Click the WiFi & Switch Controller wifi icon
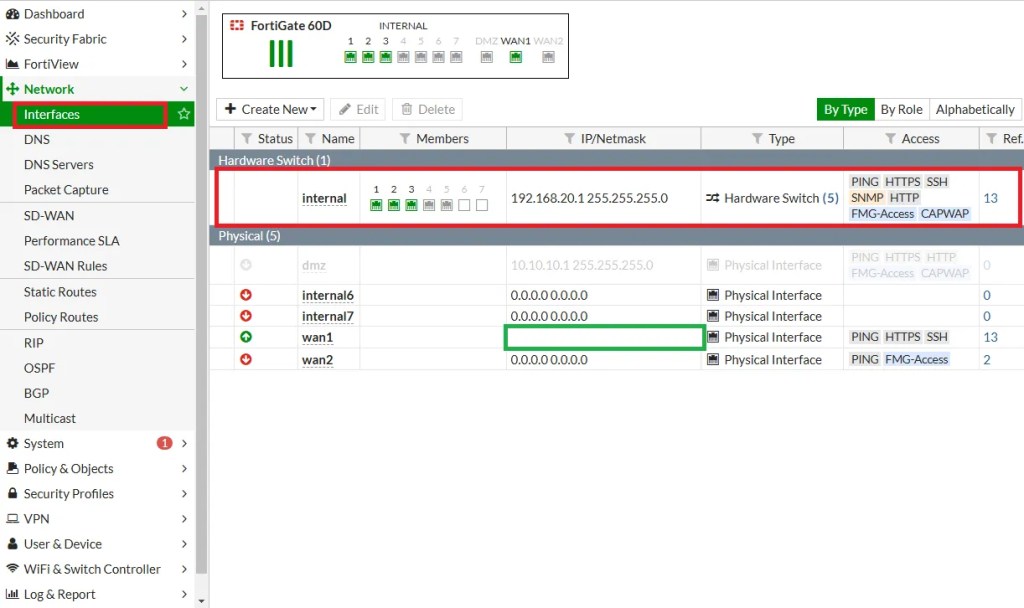 click(x=12, y=569)
